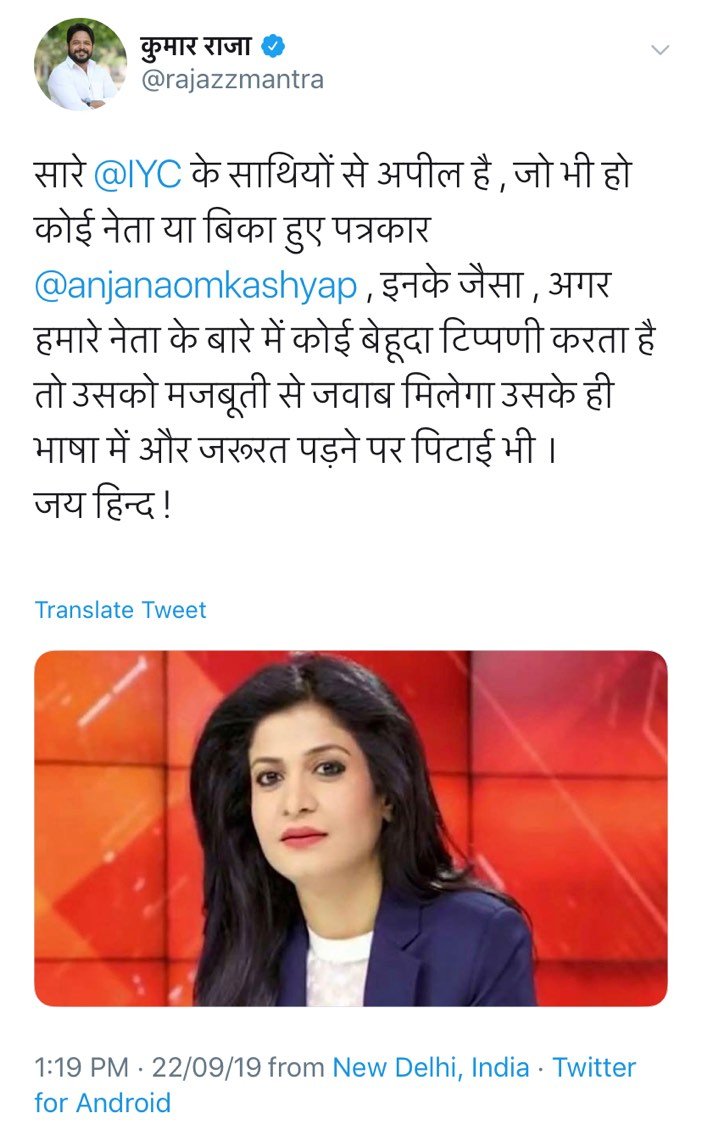This screenshot has height=1136, width=702.
Task: Open the Twitter for Android source link
Action: coord(335,1085)
